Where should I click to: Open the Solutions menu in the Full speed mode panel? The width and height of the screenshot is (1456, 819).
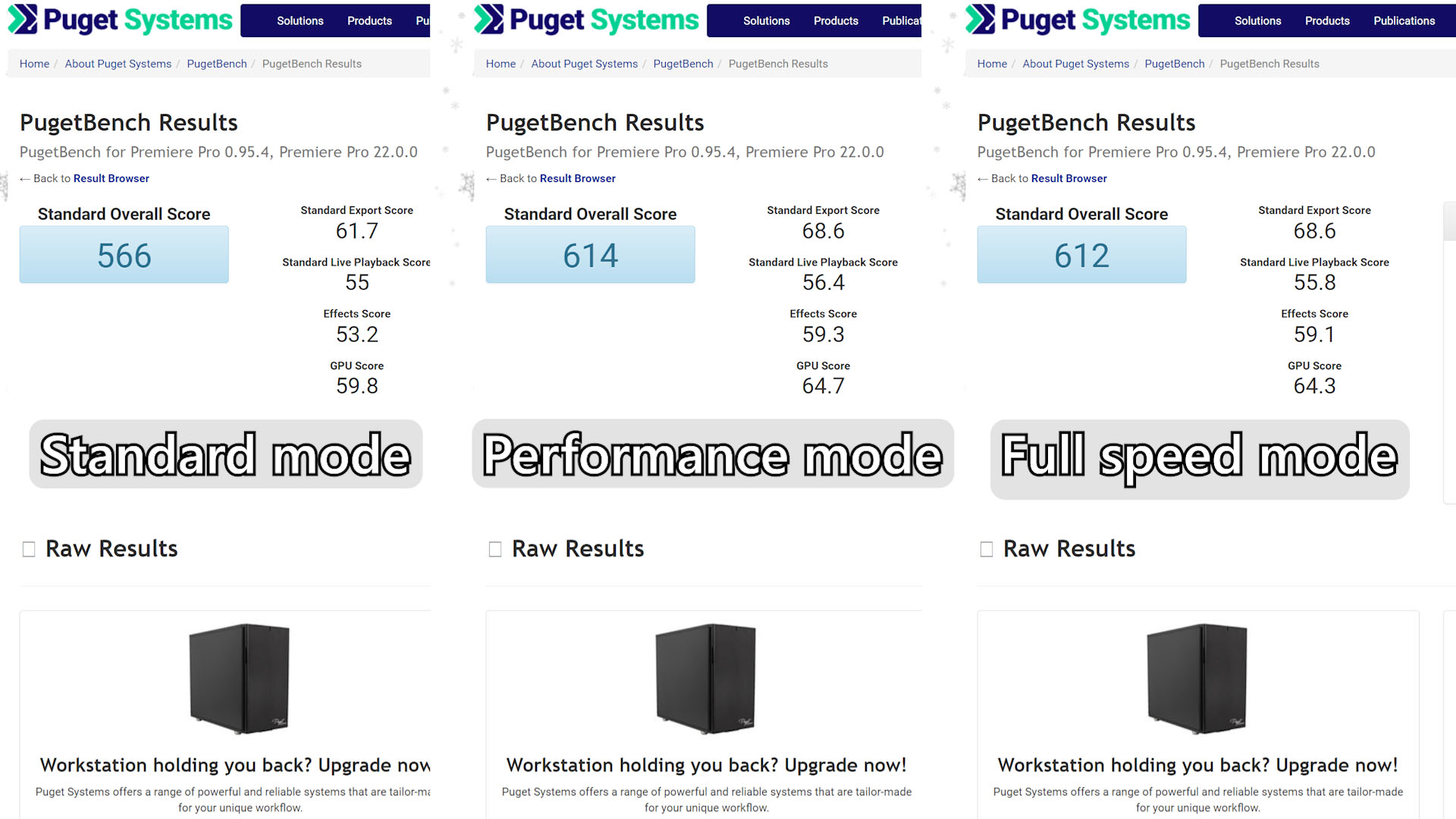click(x=1258, y=20)
